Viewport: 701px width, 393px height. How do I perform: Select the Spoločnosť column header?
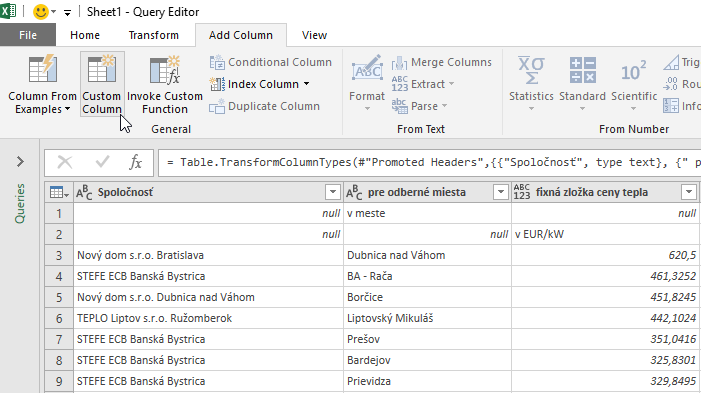208,192
